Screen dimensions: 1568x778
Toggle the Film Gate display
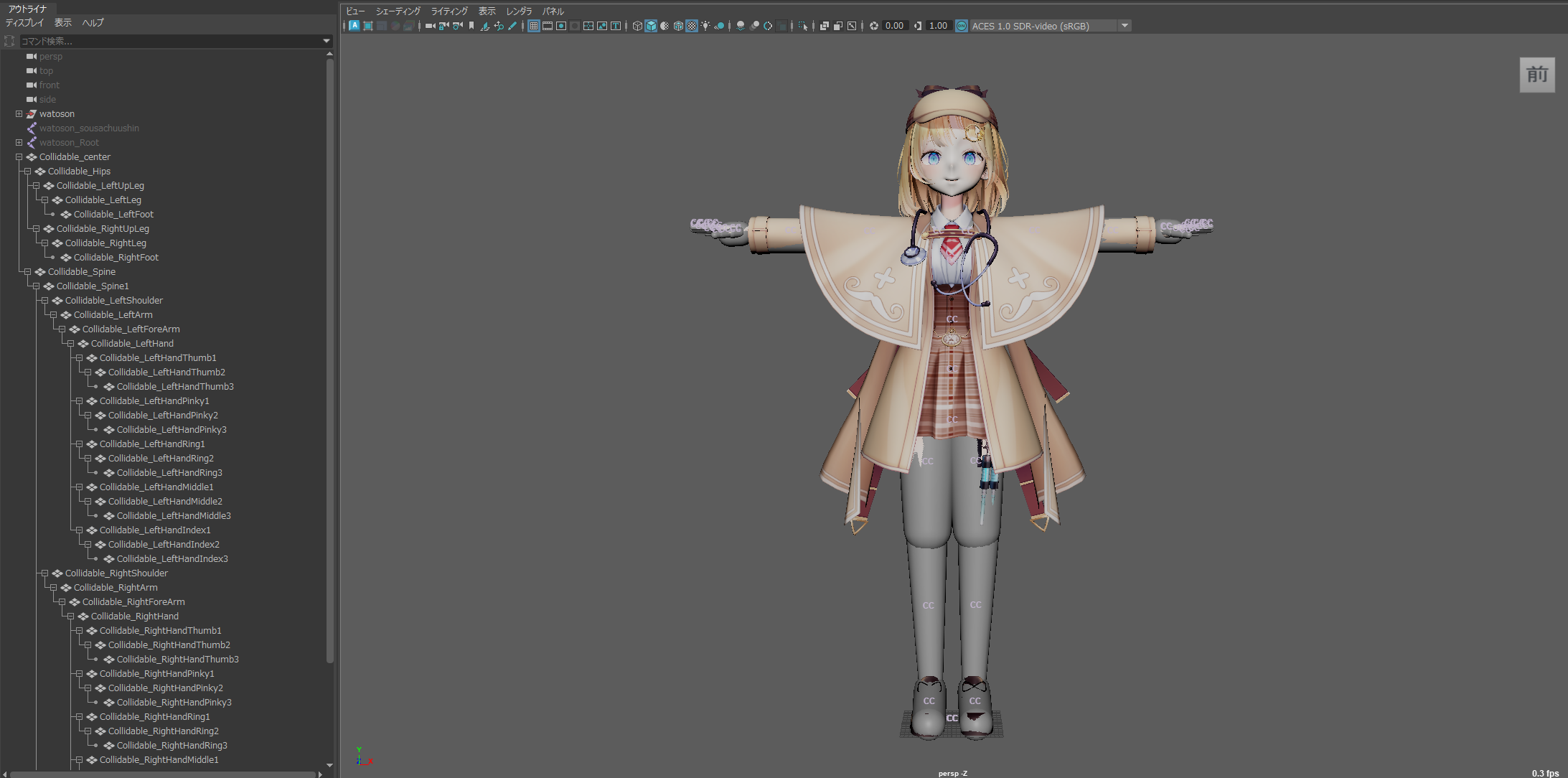[x=548, y=26]
